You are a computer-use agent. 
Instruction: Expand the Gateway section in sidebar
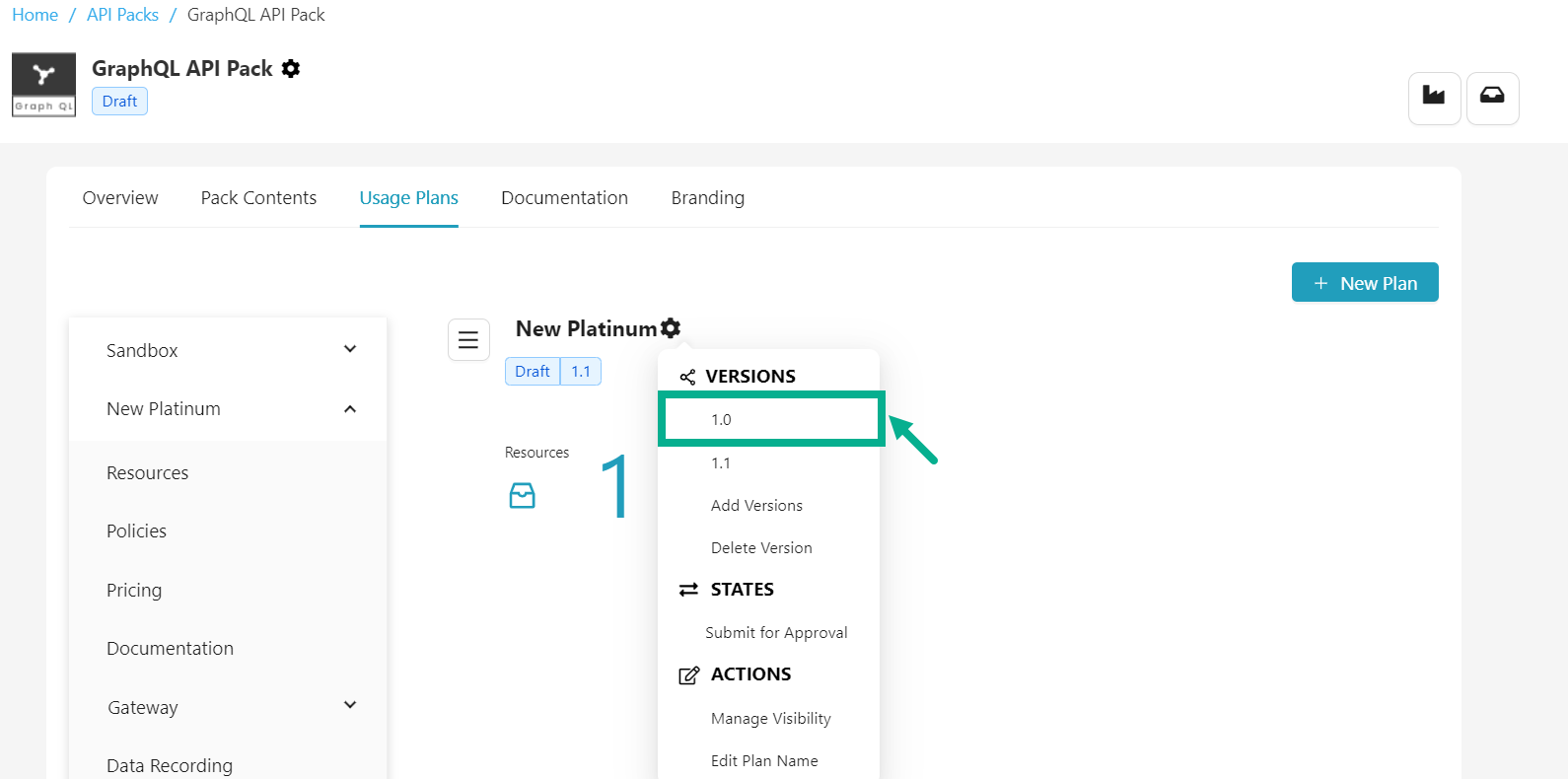350,706
